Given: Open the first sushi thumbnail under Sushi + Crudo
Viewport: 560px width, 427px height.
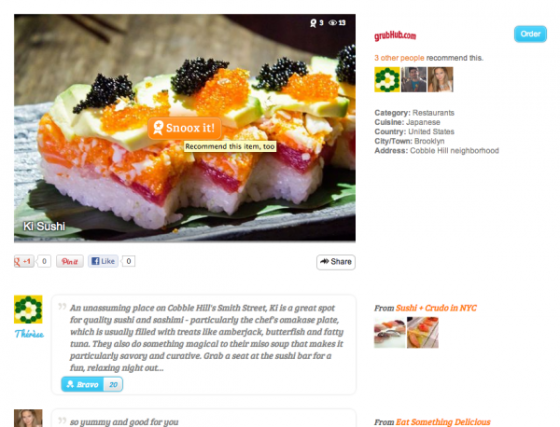Looking at the screenshot, I should [390, 332].
